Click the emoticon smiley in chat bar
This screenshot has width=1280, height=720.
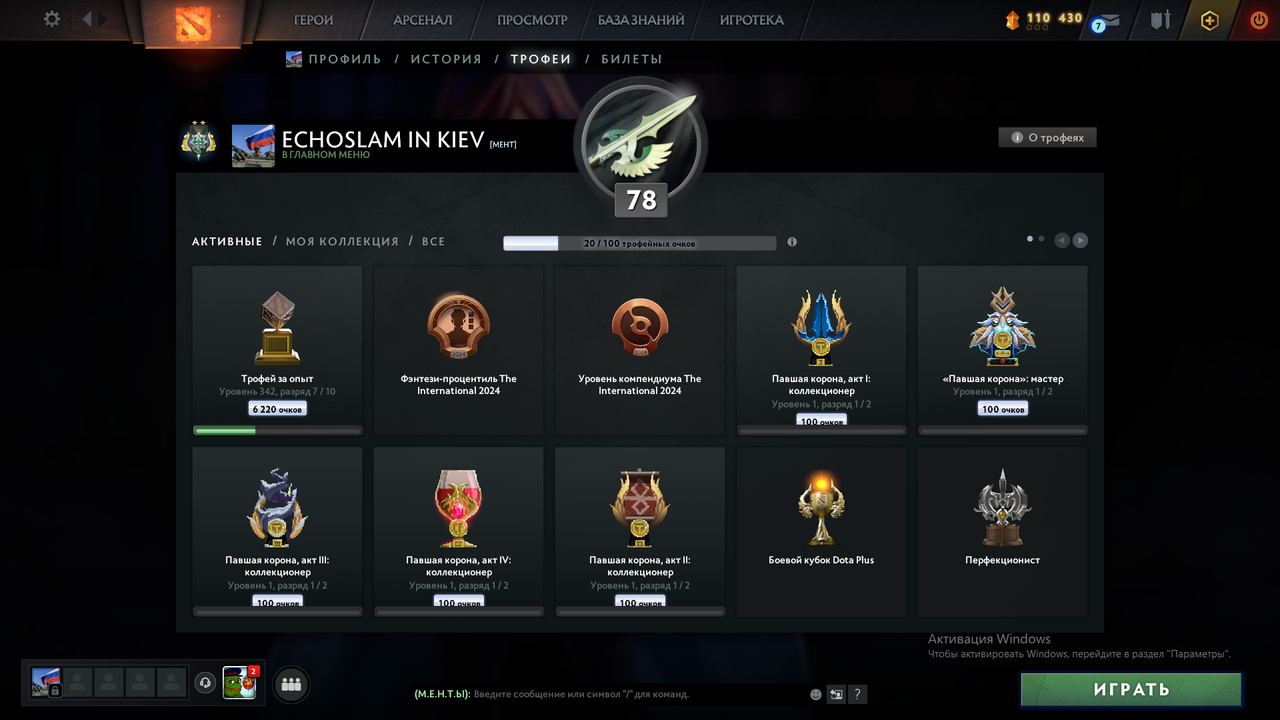pos(816,694)
